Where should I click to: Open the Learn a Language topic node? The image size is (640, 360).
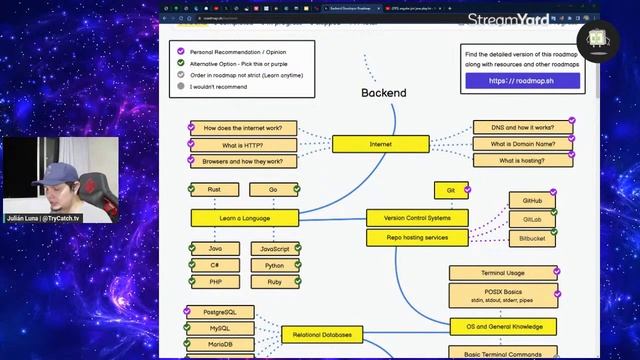[245, 218]
